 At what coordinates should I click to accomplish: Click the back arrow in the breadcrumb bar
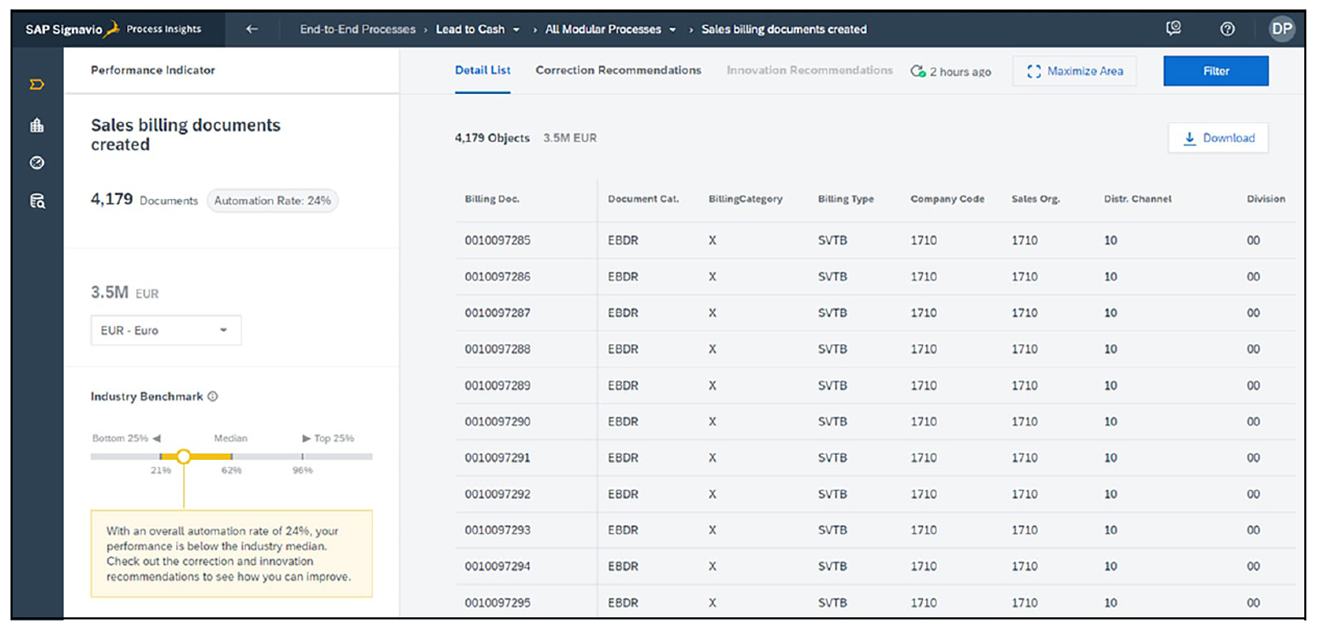tap(251, 29)
